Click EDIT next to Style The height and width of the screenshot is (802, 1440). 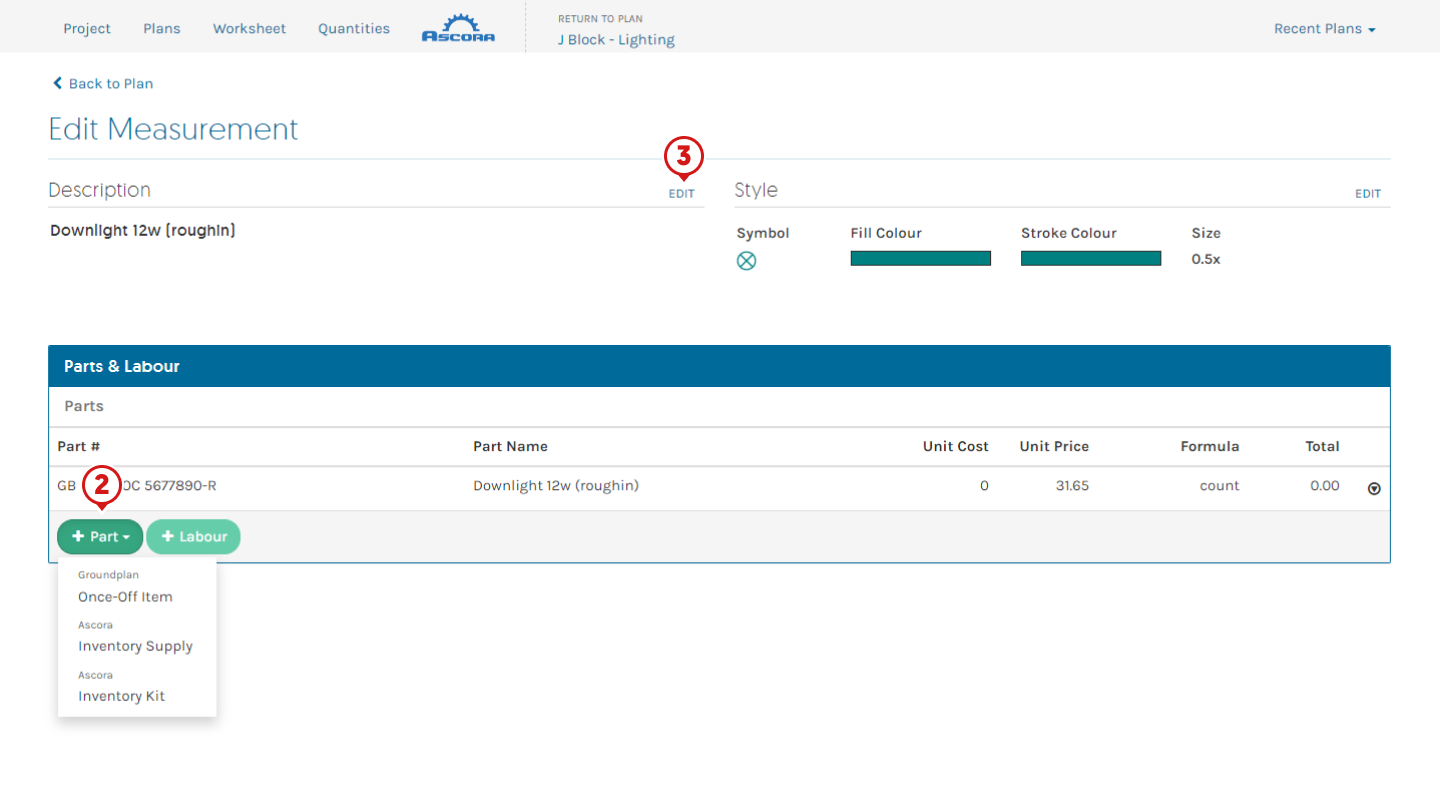(1368, 194)
